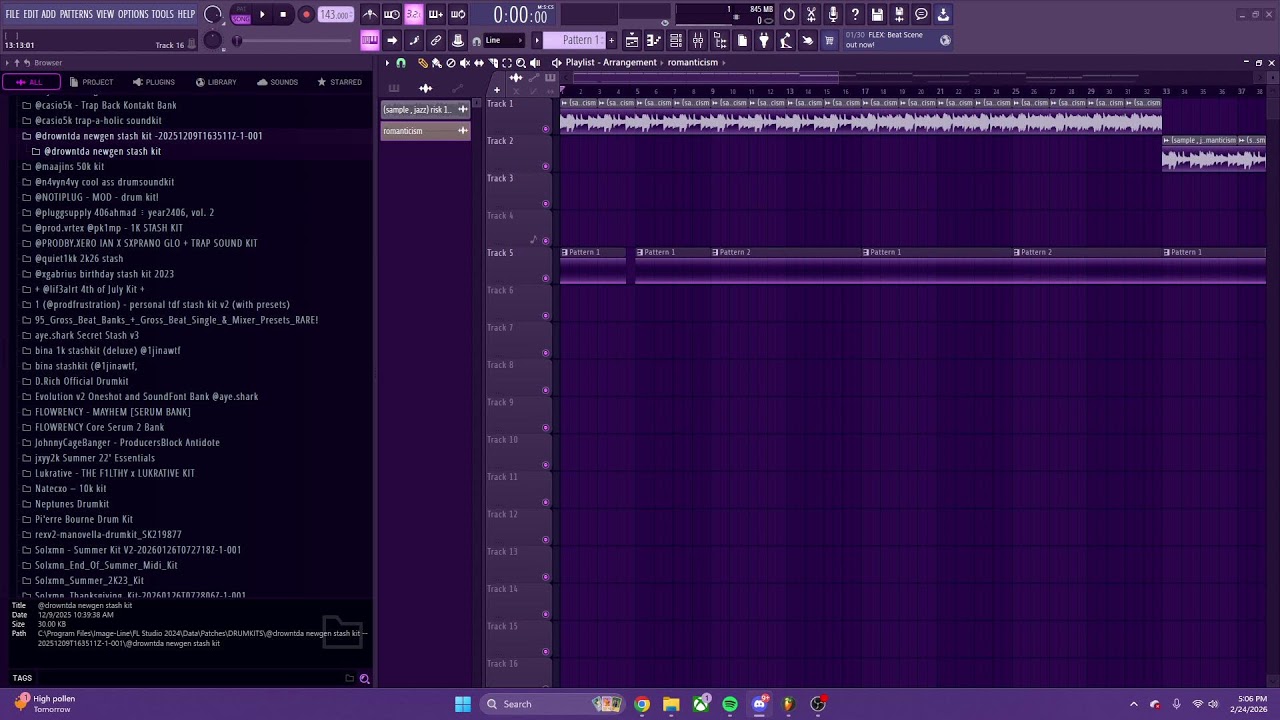Select the playlist Paint brush tool

(437, 63)
